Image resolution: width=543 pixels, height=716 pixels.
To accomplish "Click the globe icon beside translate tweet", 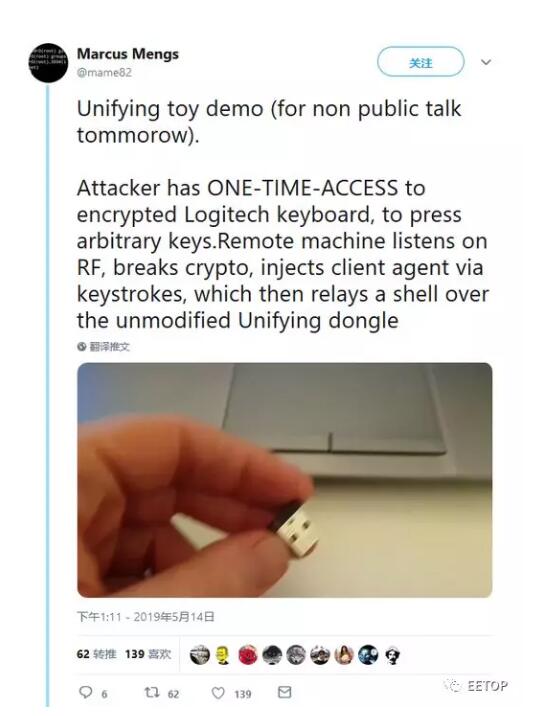I will [x=82, y=347].
